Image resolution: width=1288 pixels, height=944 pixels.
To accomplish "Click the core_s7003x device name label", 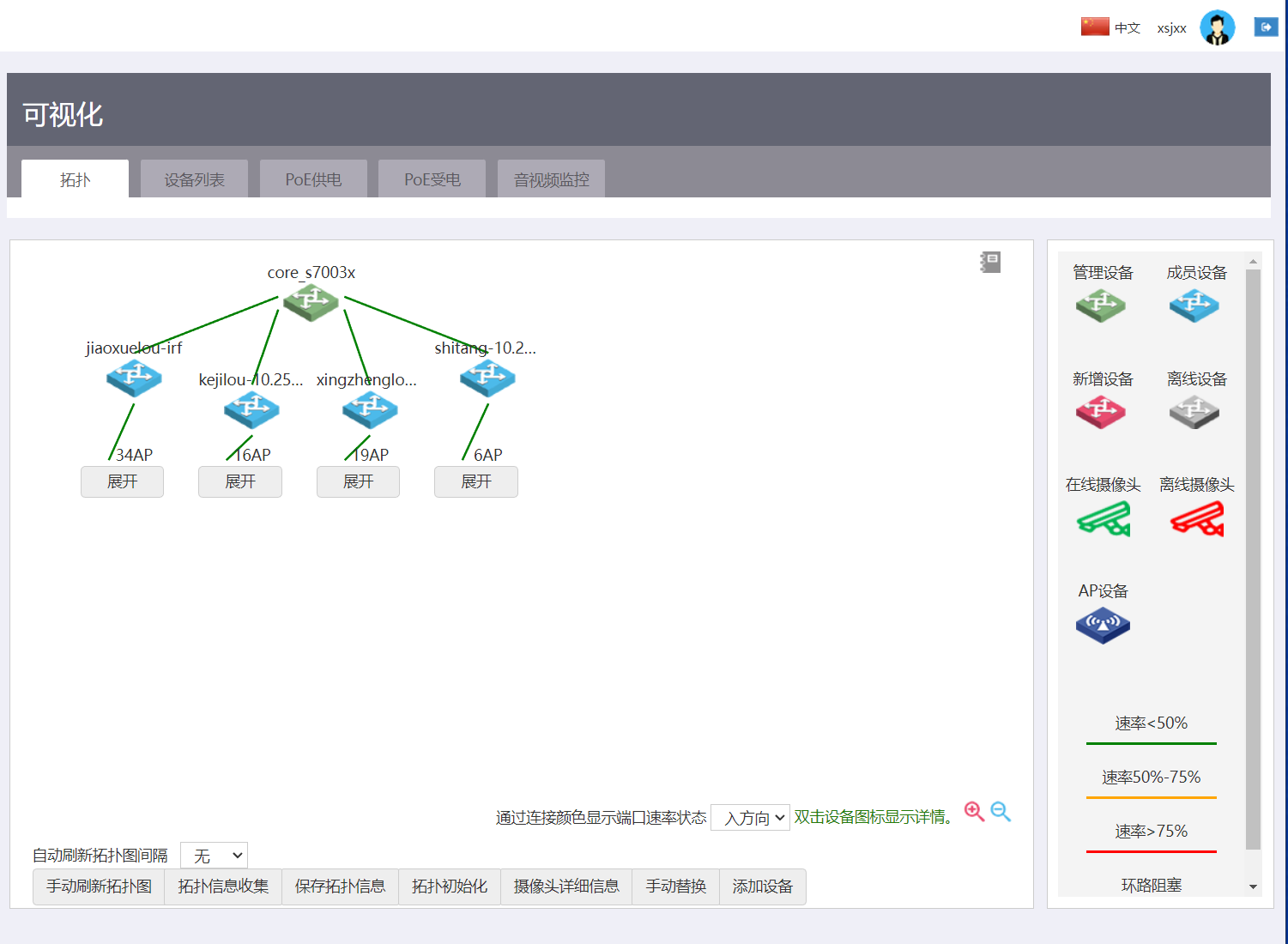I will [311, 272].
